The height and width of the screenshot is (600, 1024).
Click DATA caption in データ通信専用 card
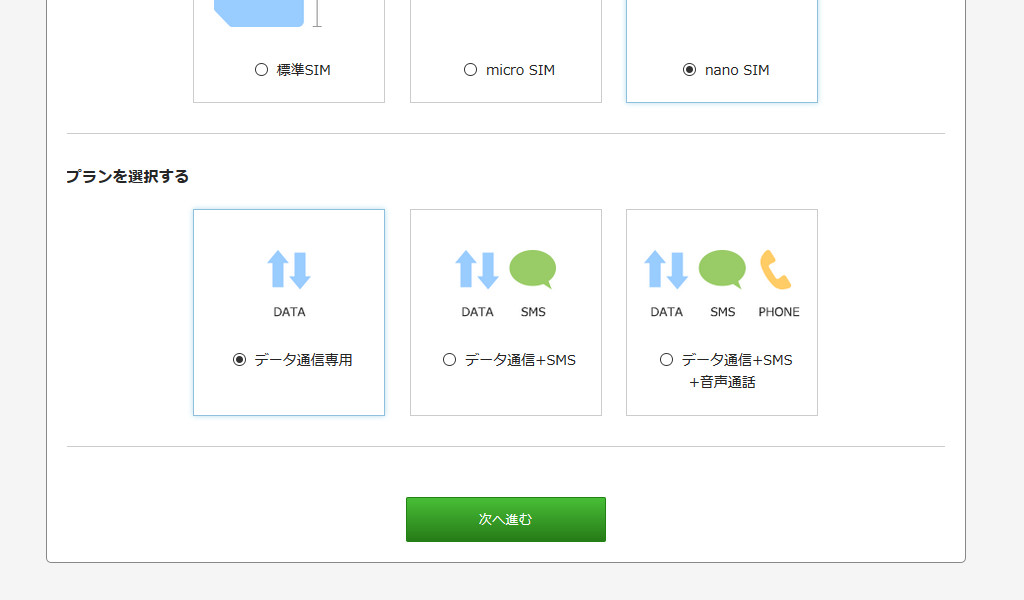289,312
